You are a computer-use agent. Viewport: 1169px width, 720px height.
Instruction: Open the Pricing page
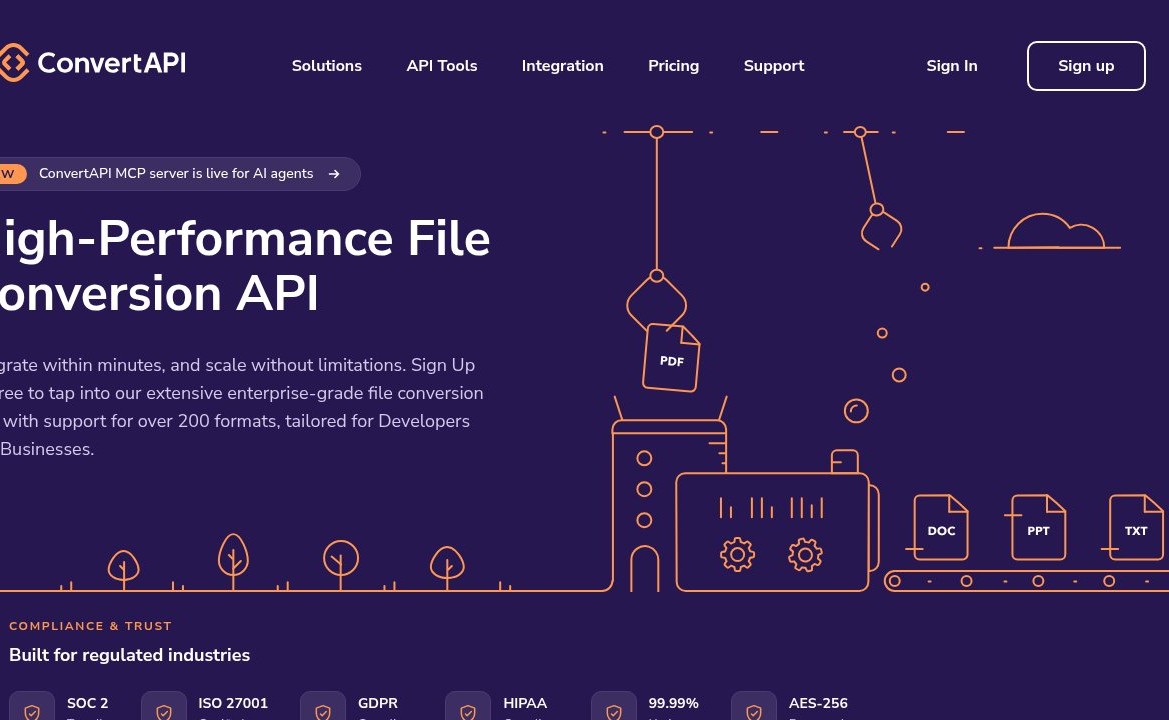673,66
